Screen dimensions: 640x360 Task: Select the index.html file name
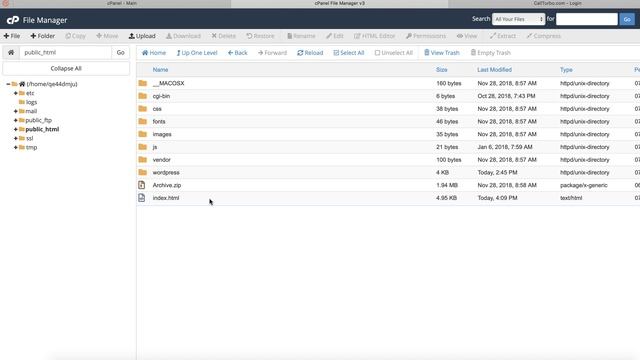[x=166, y=198]
